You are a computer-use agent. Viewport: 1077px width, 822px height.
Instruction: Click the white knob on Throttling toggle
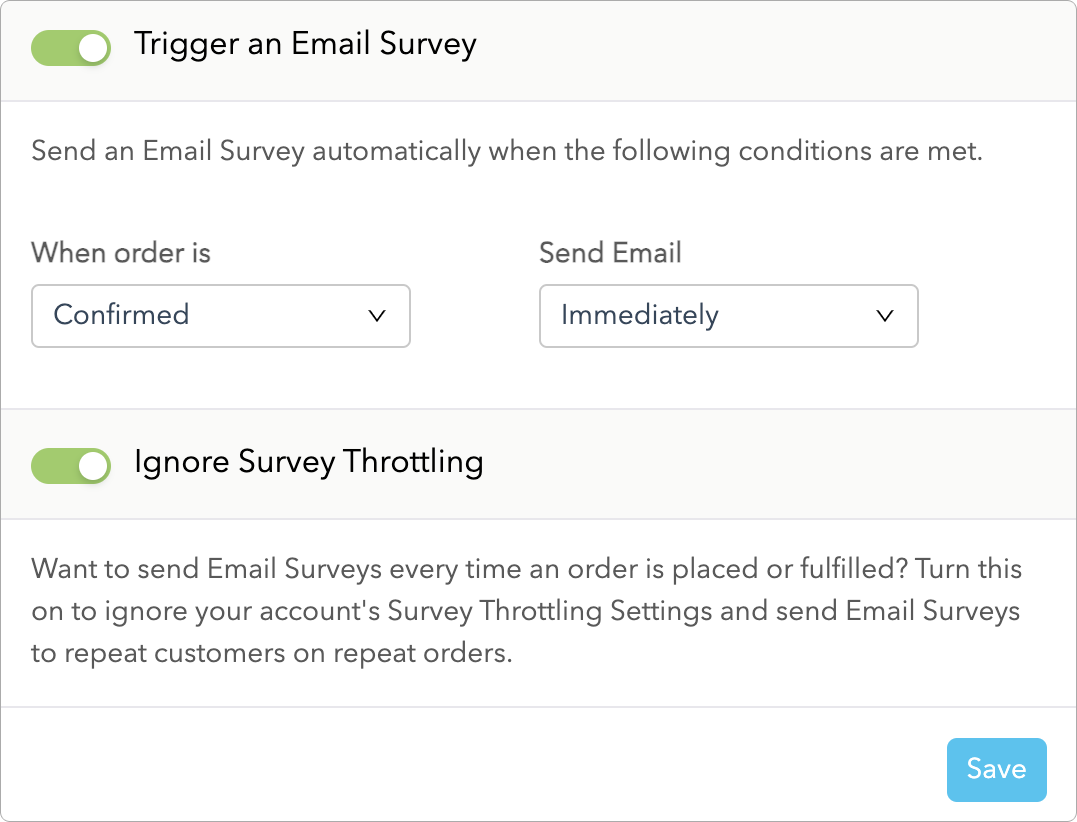point(93,465)
